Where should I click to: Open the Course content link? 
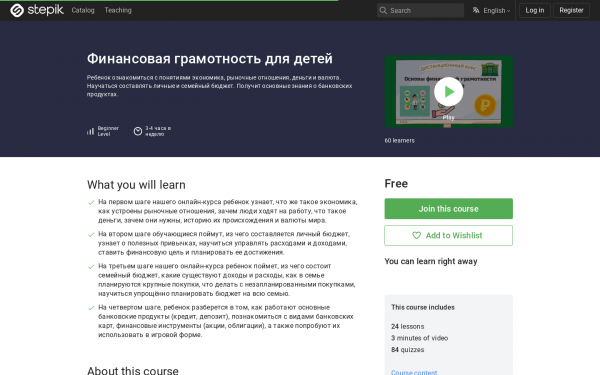(414, 372)
